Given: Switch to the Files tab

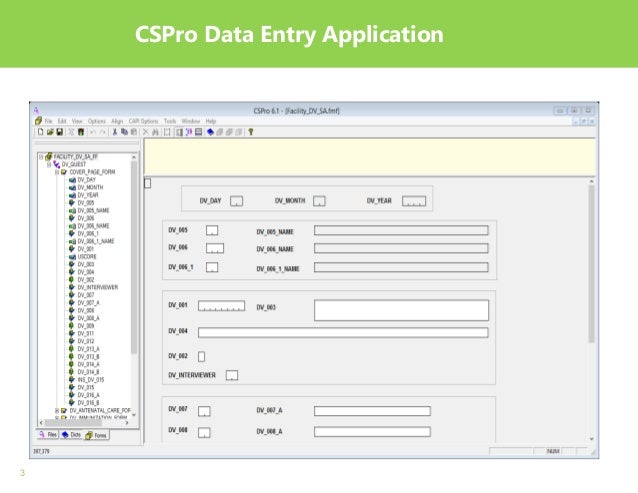Looking at the screenshot, I should [48, 434].
